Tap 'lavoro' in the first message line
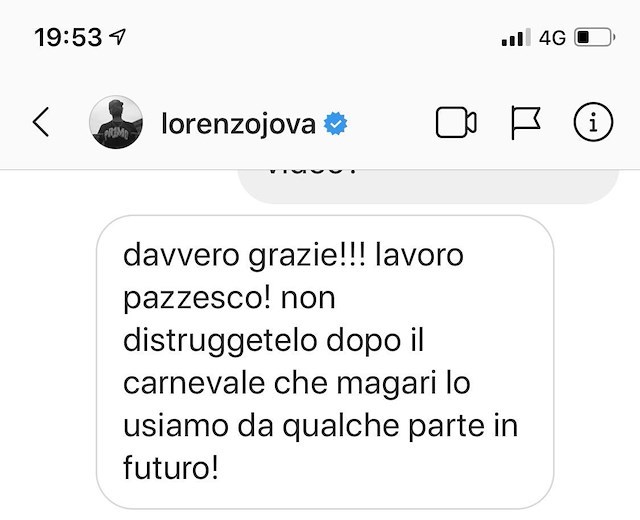This screenshot has width=640, height=520. point(419,256)
